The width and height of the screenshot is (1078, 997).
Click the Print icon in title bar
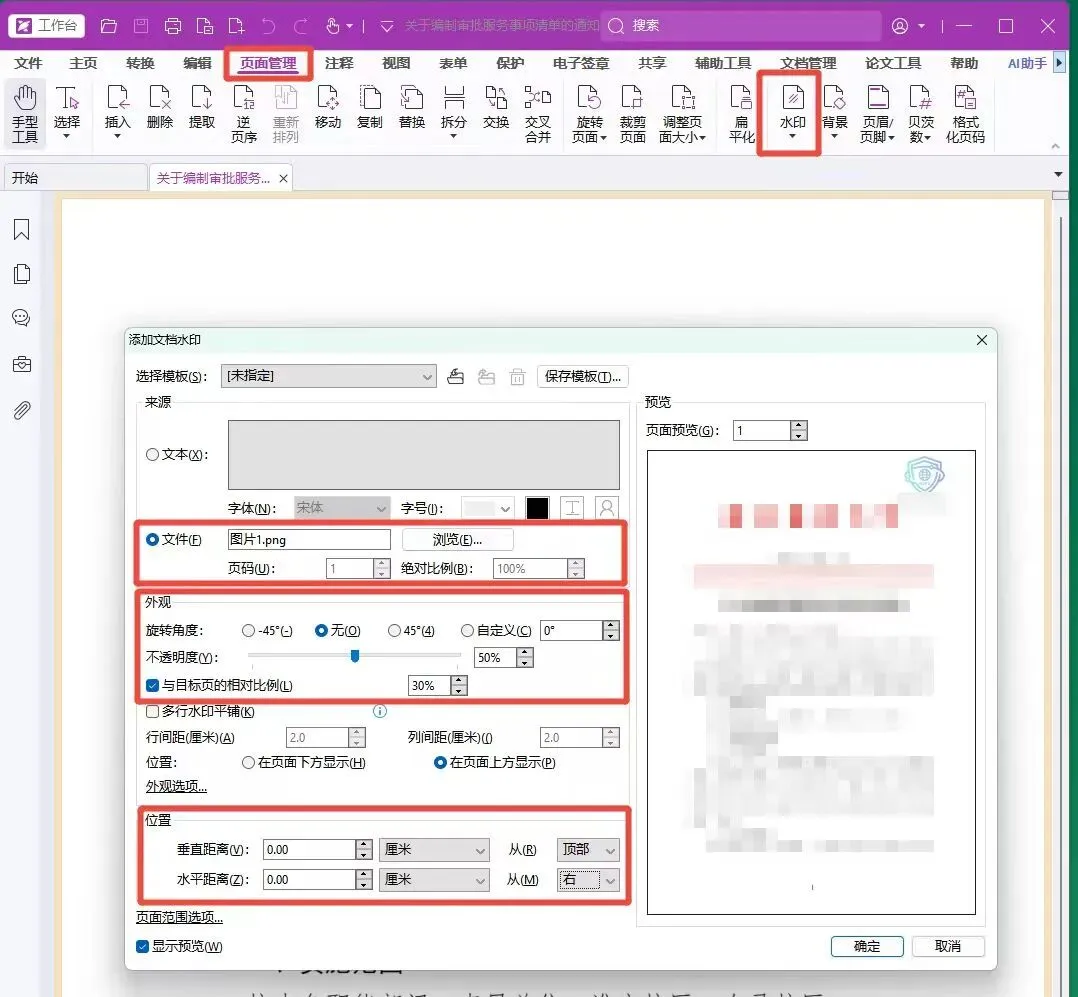(173, 26)
